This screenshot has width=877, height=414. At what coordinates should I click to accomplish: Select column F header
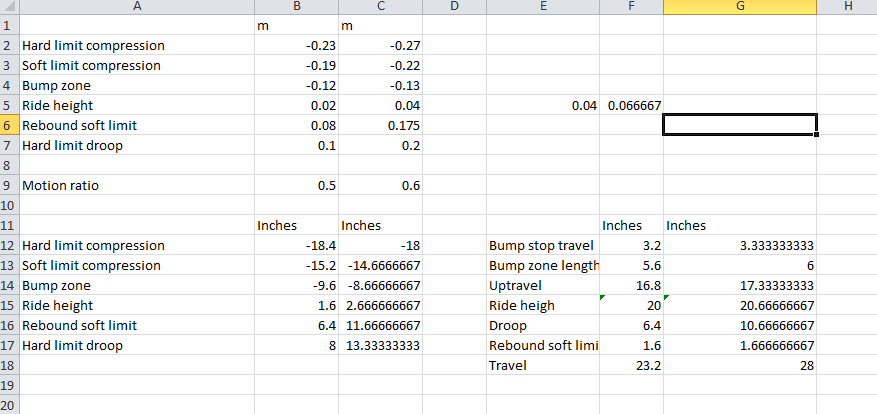631,7
